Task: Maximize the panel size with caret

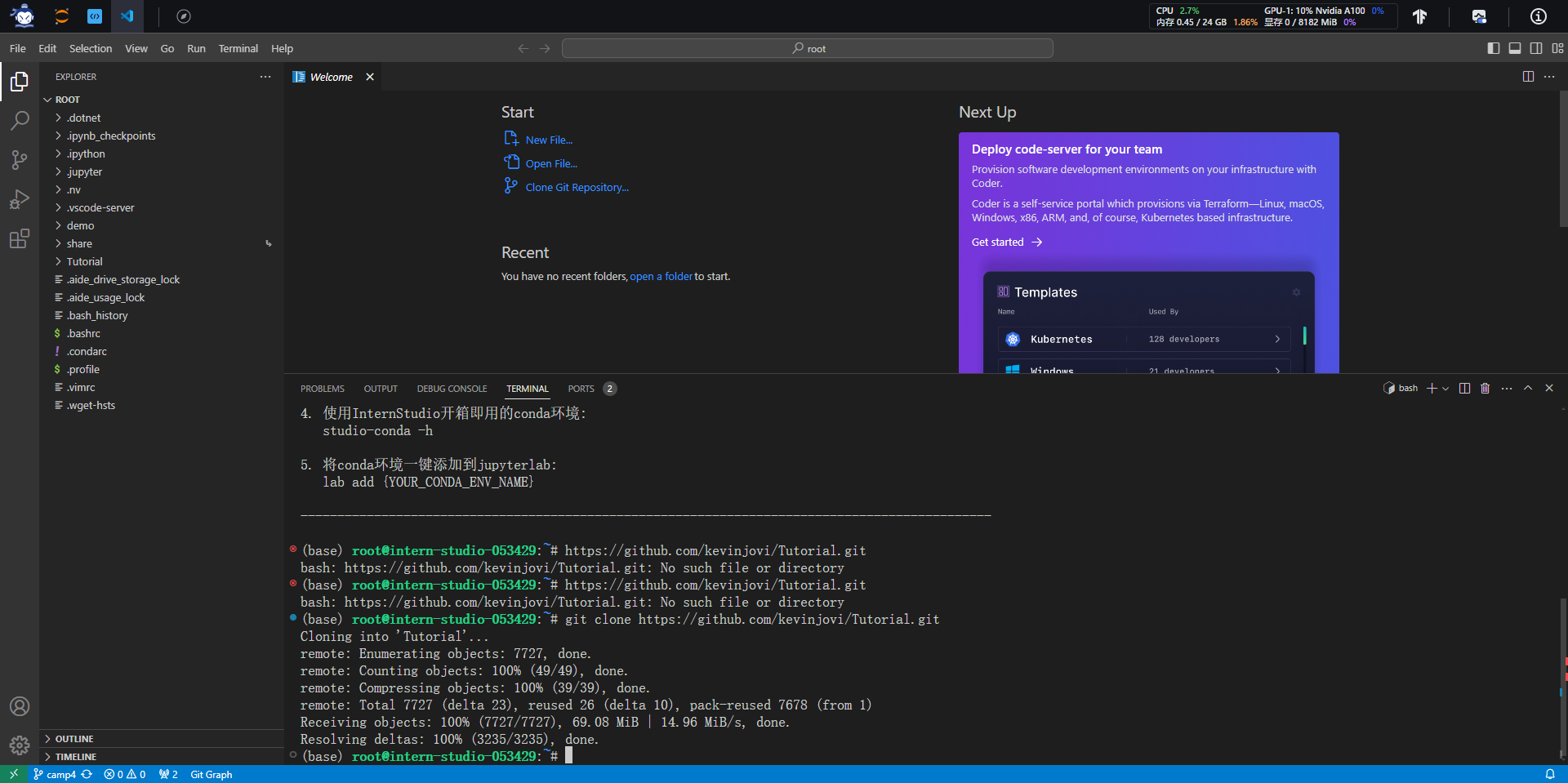Action: pos(1528,389)
